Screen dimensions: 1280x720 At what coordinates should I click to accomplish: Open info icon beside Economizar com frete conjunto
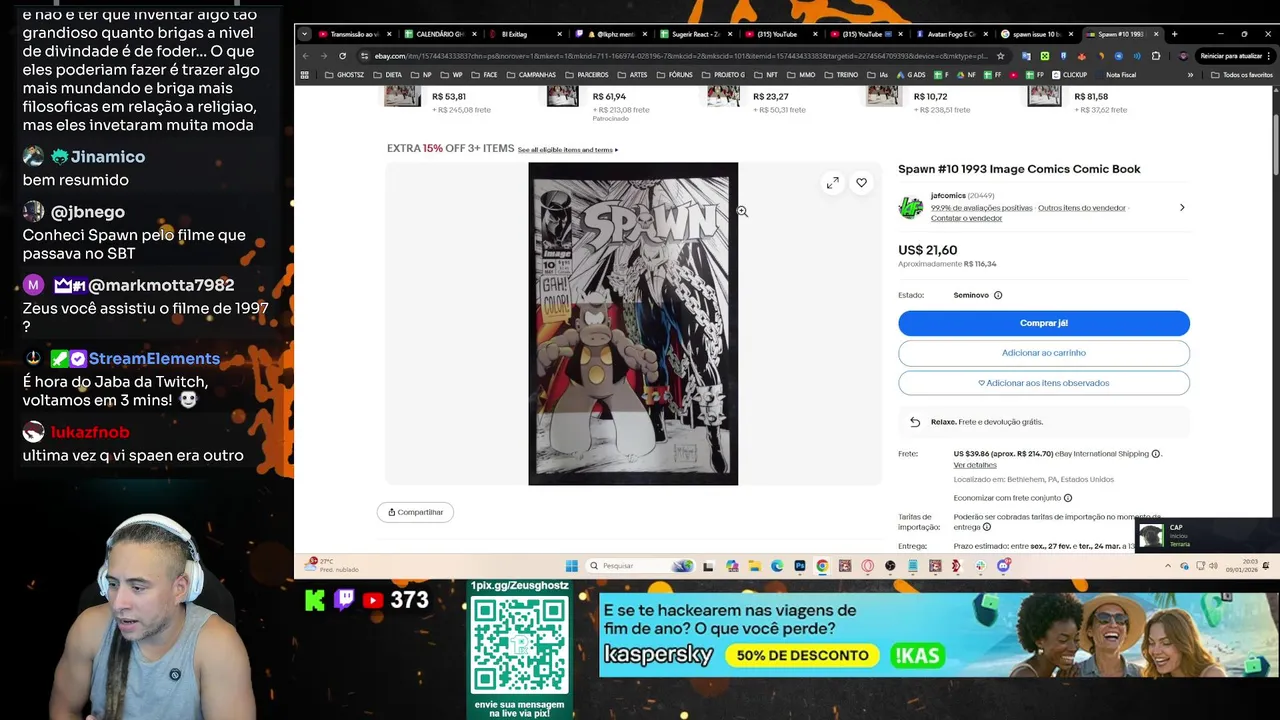click(x=1068, y=498)
